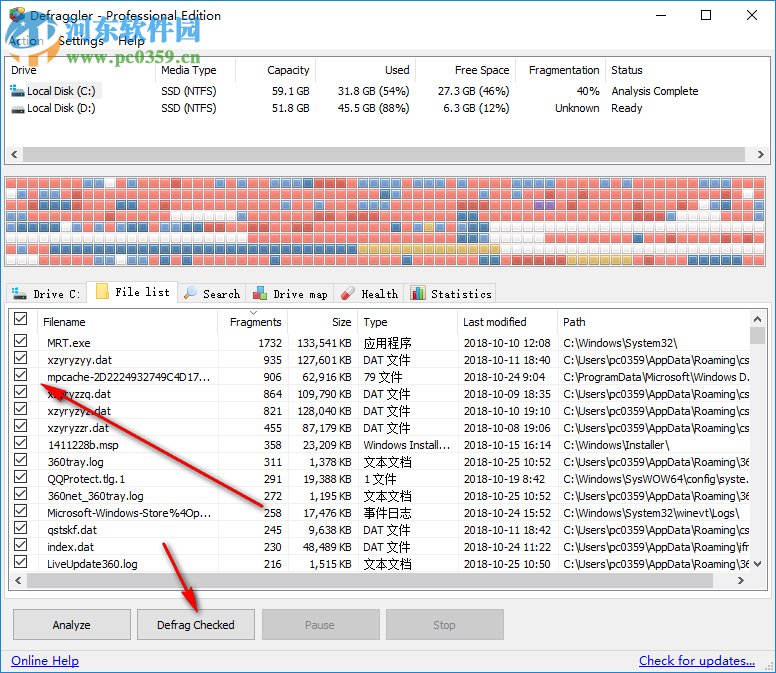Click the Fragmentation column header in drive list

tap(560, 70)
